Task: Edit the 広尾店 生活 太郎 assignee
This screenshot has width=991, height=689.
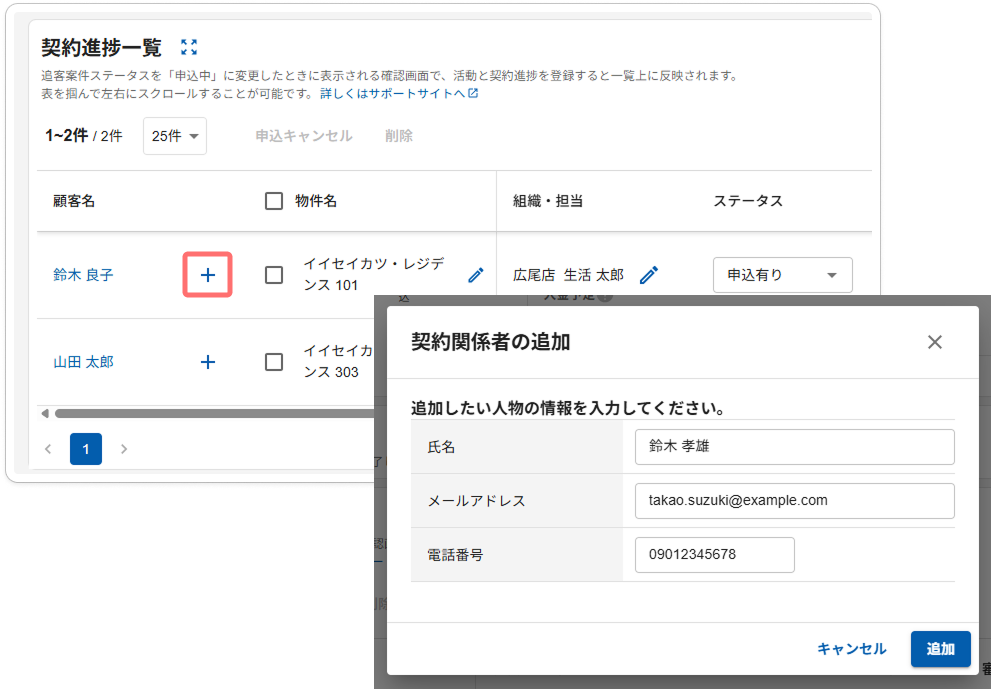Action: point(648,275)
